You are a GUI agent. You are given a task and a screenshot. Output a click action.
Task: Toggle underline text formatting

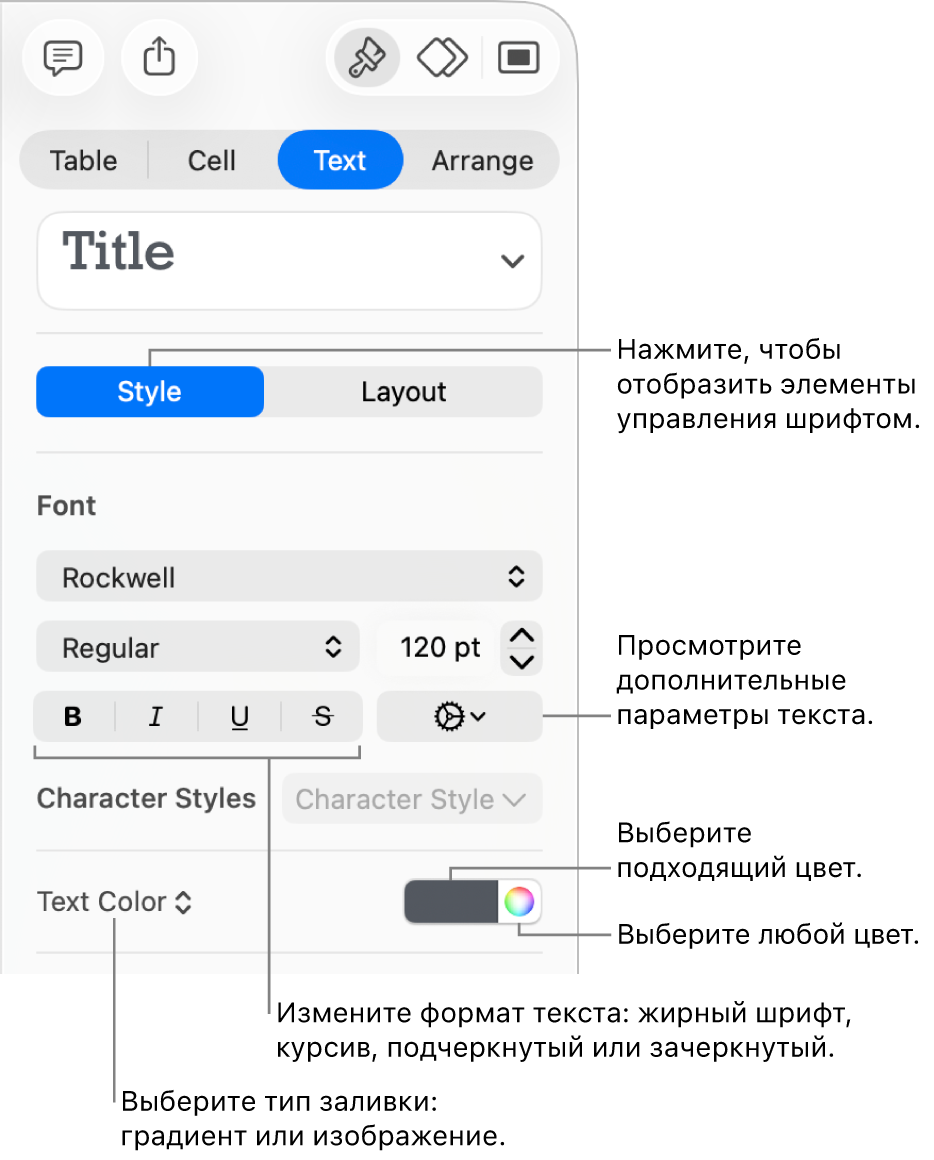point(240,717)
